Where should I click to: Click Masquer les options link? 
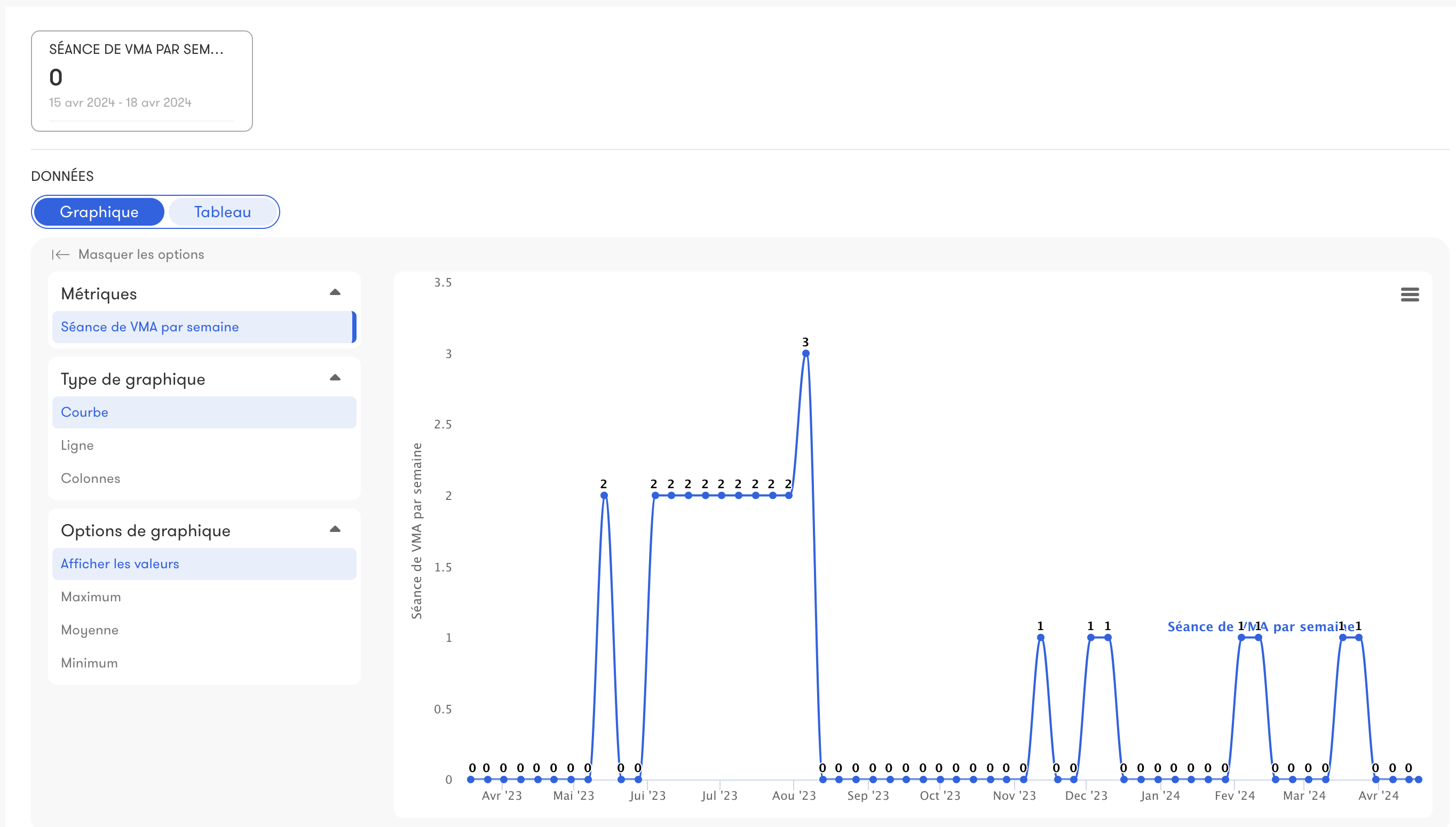click(x=141, y=255)
